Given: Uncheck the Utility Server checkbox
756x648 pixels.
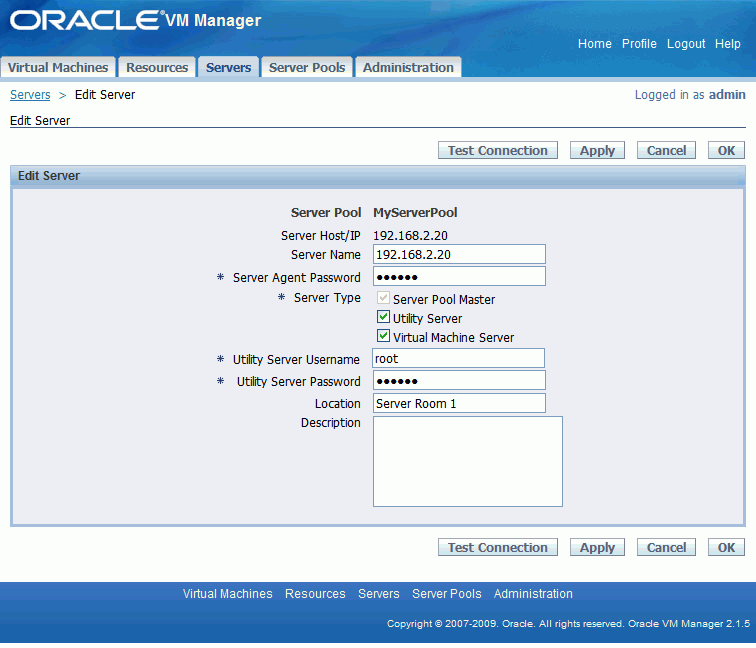Looking at the screenshot, I should tap(383, 317).
